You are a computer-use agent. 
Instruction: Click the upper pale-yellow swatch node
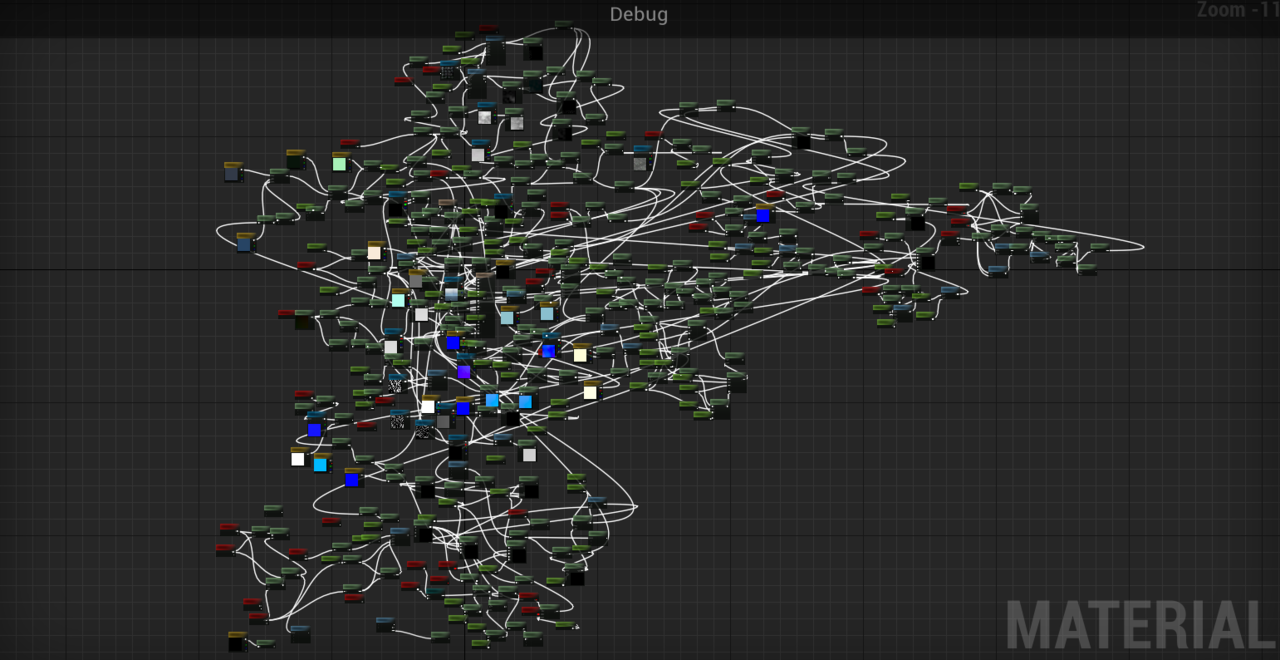click(581, 353)
